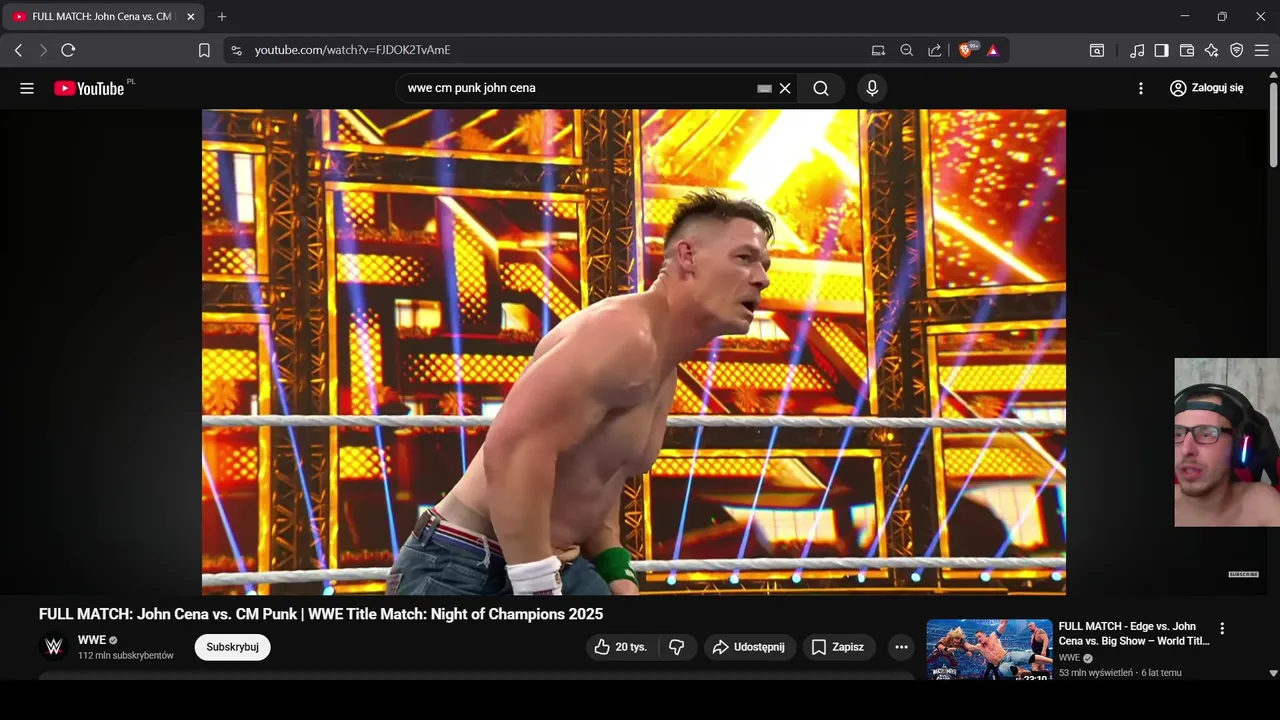Open Brave VPN shield icon

click(x=1237, y=50)
